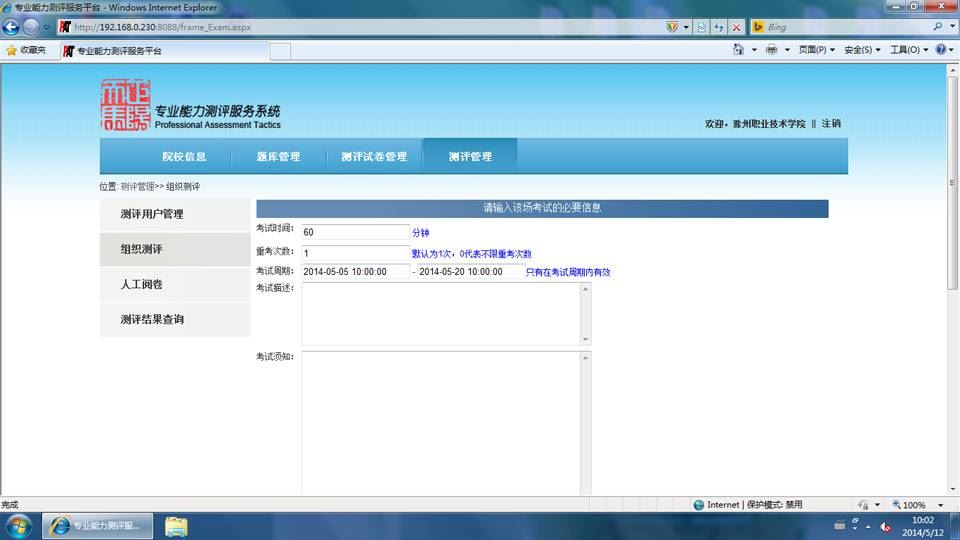The width and height of the screenshot is (960, 540).
Task: Click the status bar privacy lock icon
Action: [863, 505]
